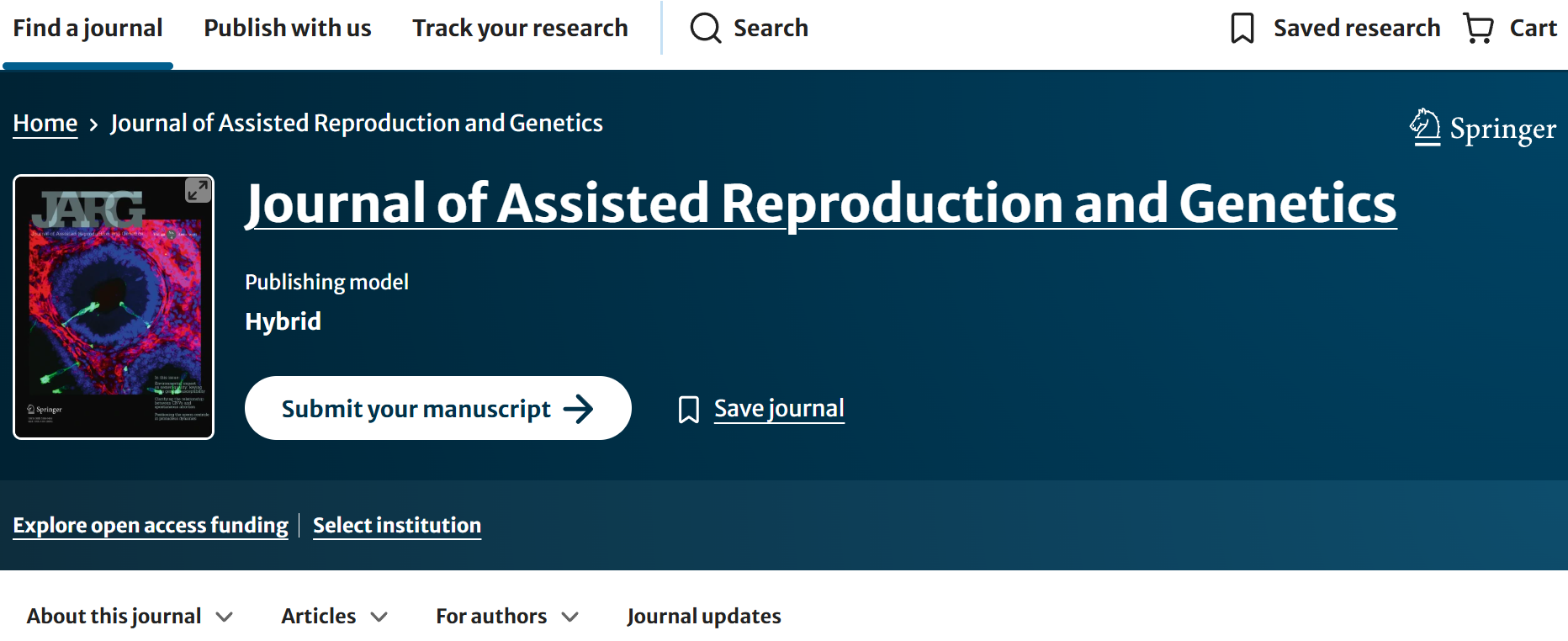
Task: Click the Springer wordmark text
Action: (1503, 129)
